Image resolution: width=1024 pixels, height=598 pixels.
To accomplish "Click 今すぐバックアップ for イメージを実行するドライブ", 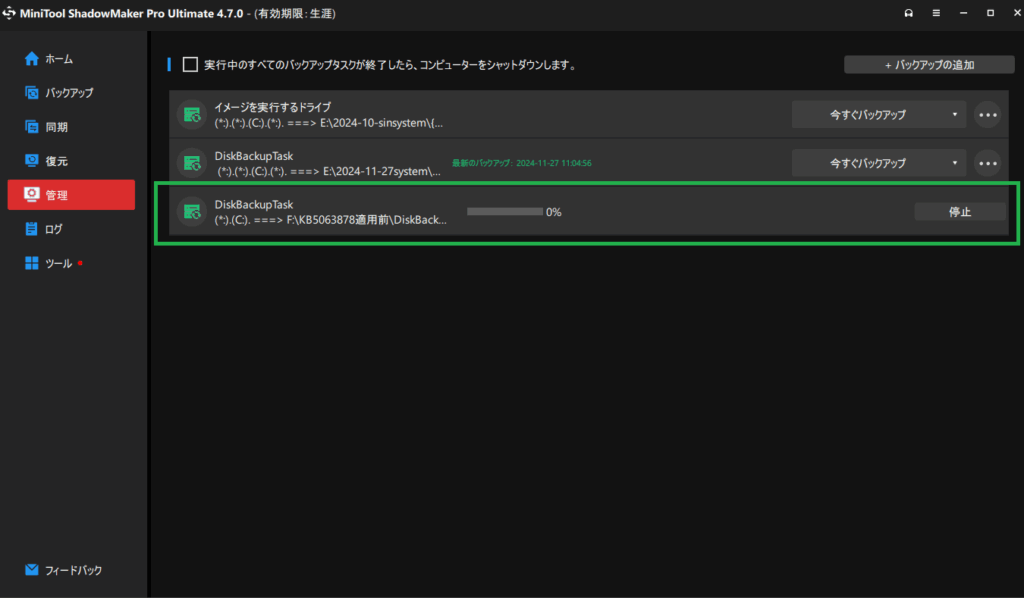I will (x=868, y=115).
